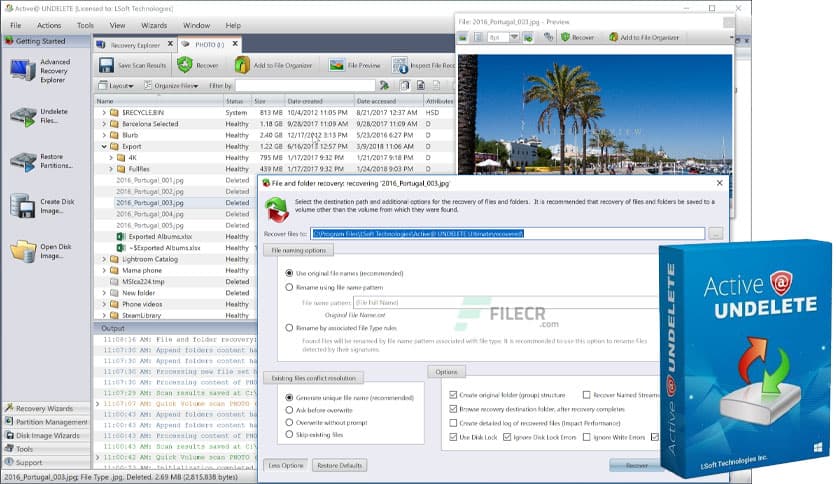Click the Restore Partitions sidebar icon

[x=24, y=162]
